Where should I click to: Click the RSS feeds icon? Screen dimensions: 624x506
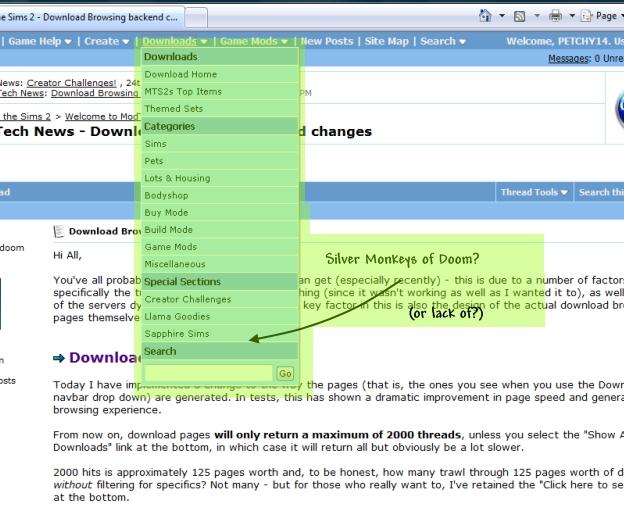coord(521,16)
